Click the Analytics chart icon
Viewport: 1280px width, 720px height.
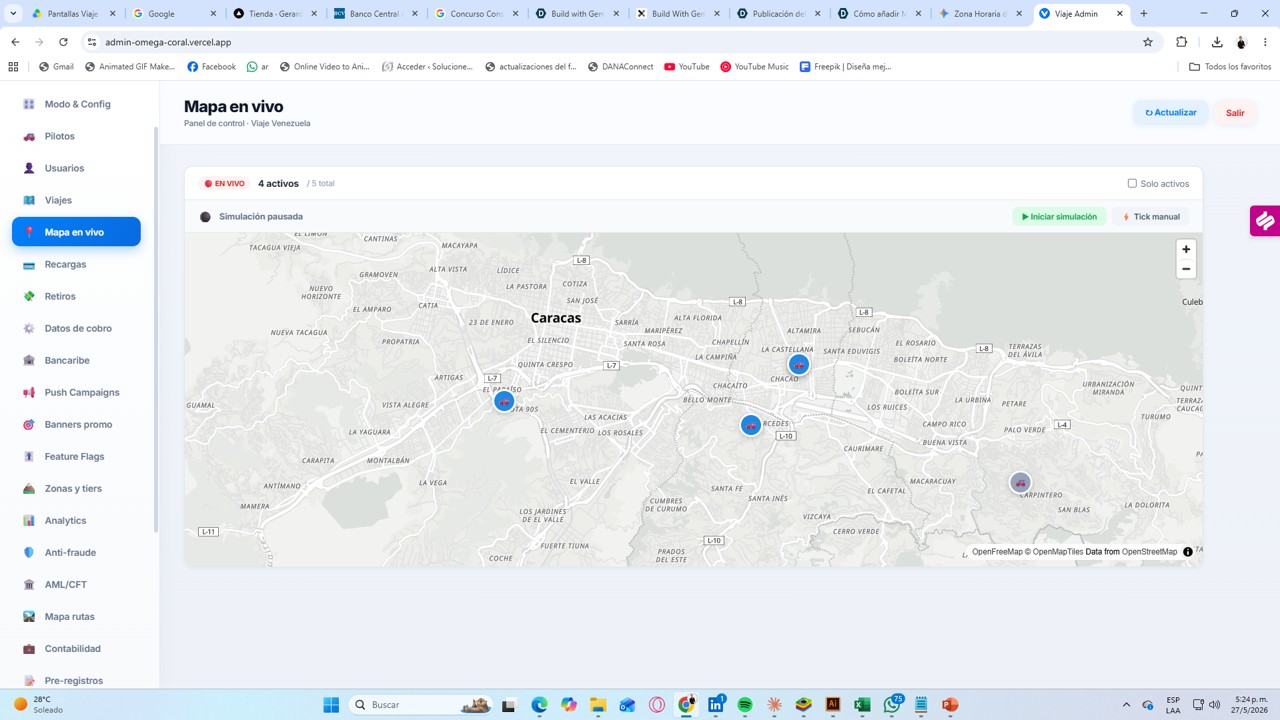29,520
